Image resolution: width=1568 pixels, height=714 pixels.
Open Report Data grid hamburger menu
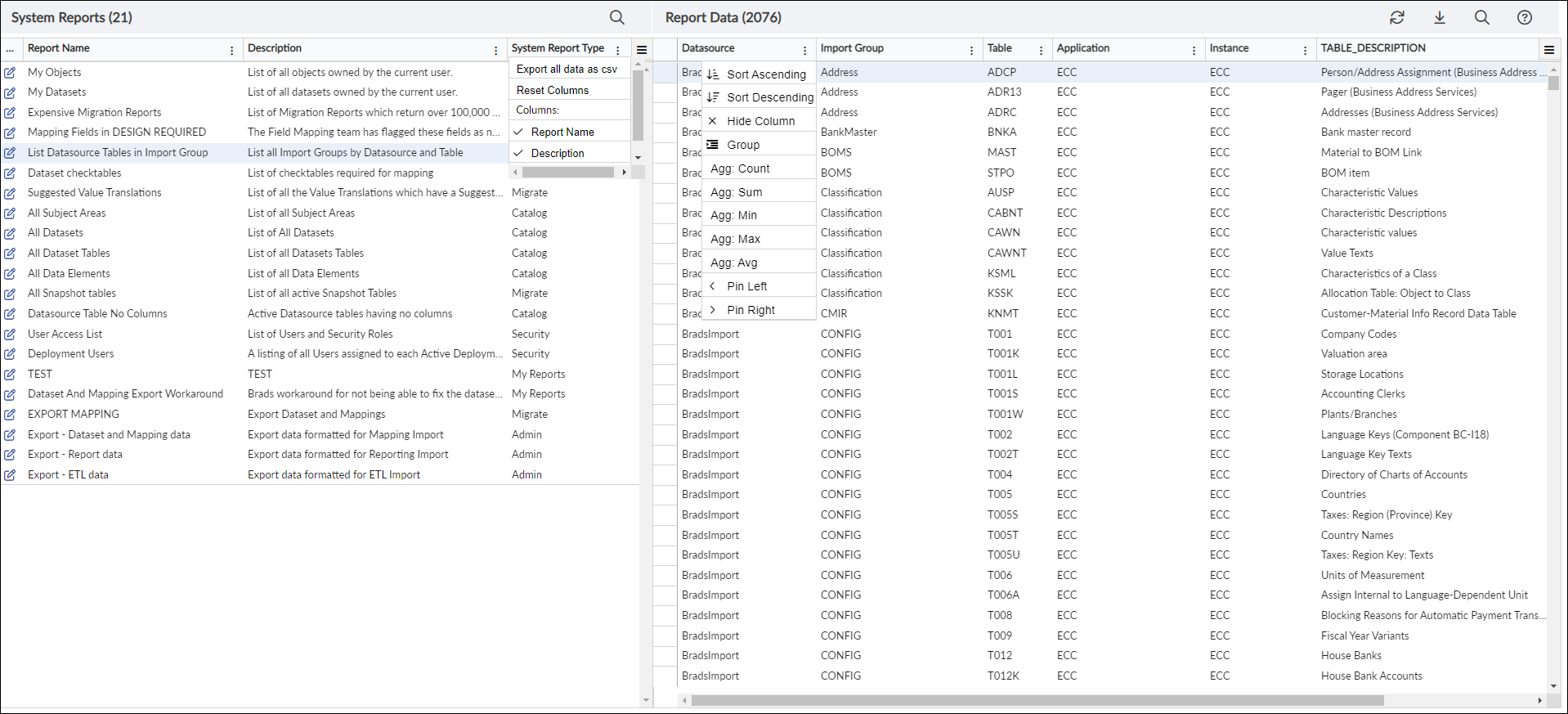1549,50
